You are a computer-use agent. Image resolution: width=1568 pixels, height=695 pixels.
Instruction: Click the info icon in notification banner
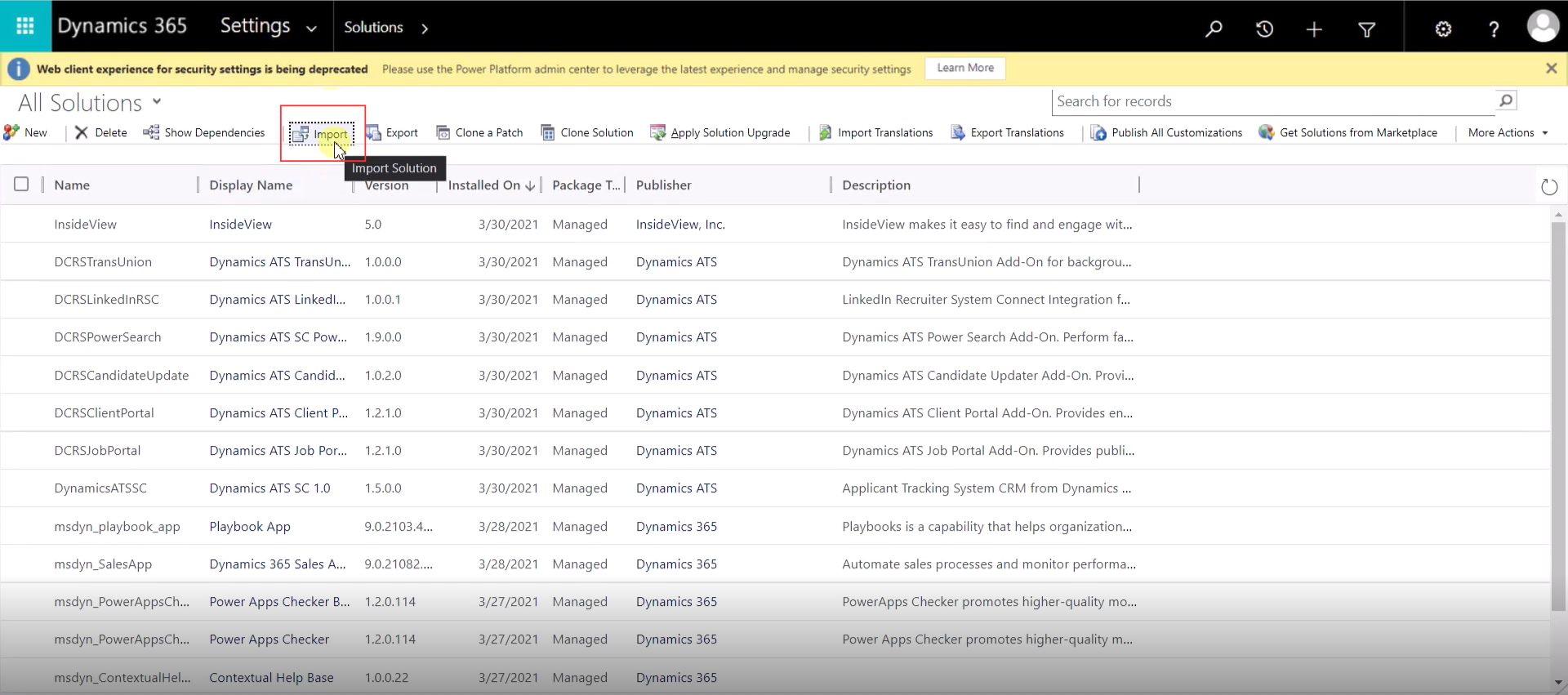18,69
